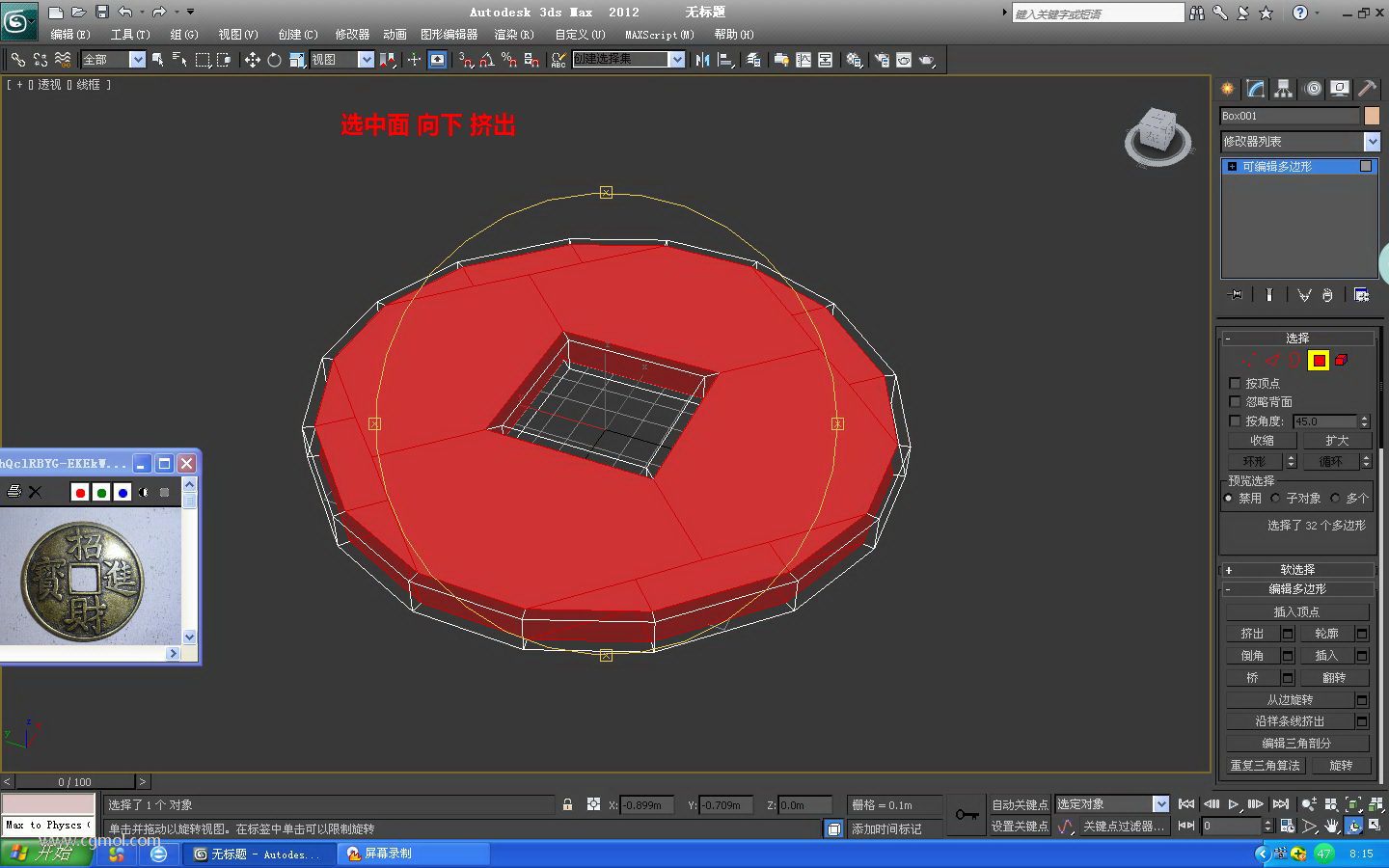
Task: Click the 收缩 shrink selection button
Action: click(x=1262, y=441)
